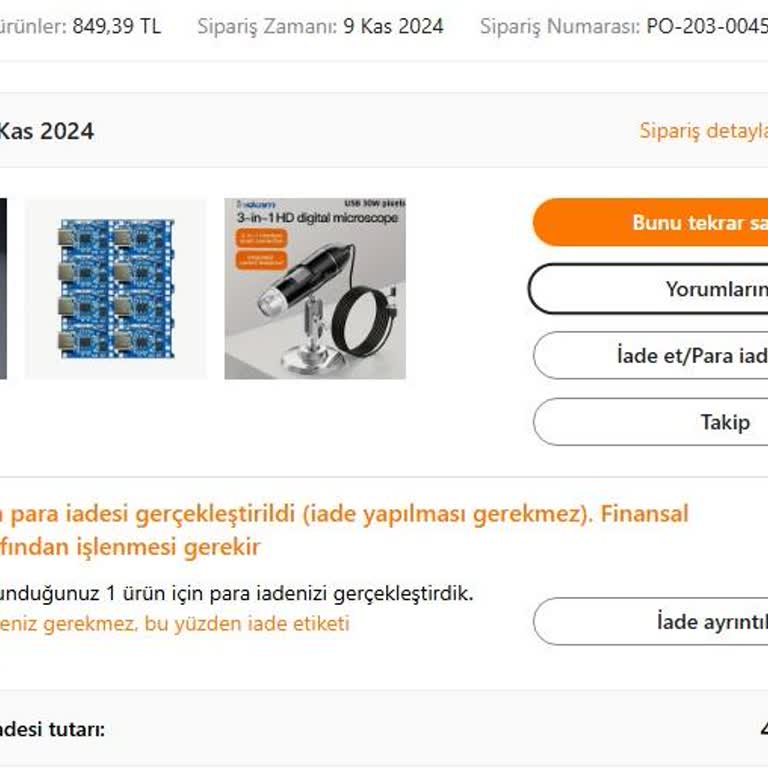Click the 849,39 TL products total
Viewport: 768px width, 768px height.
pos(117,26)
